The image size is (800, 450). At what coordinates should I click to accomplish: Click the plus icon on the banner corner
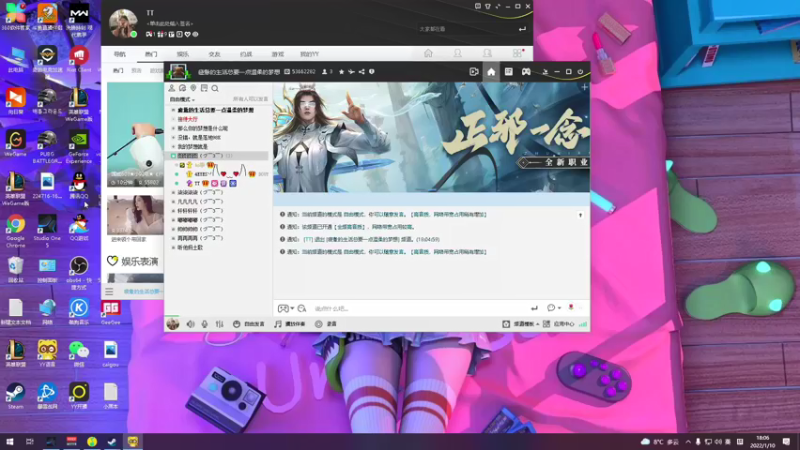pos(584,87)
